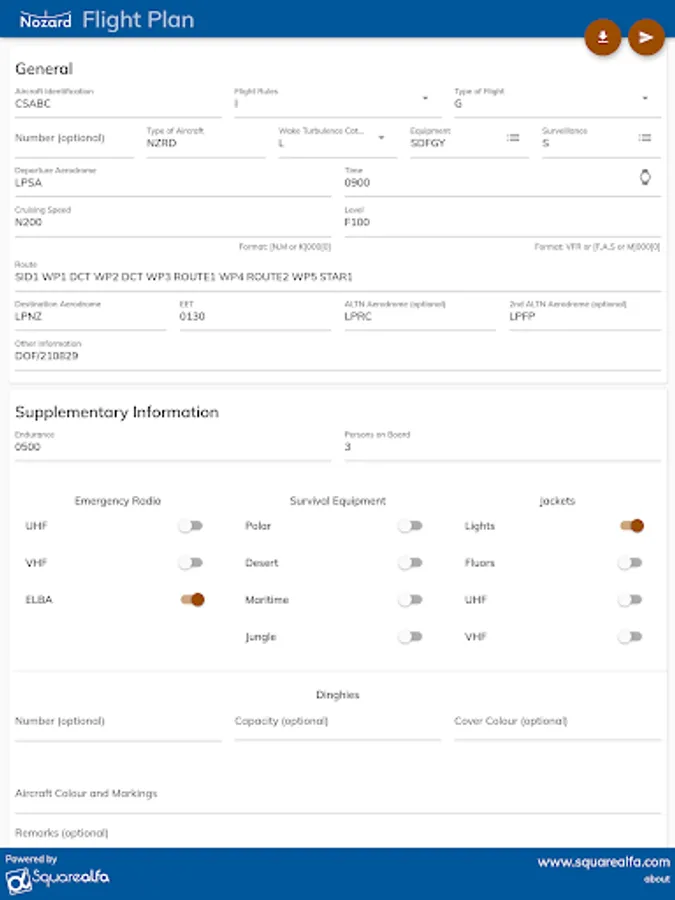This screenshot has width=675, height=900.
Task: Turn off the jacket Lights switch
Action: [x=631, y=526]
